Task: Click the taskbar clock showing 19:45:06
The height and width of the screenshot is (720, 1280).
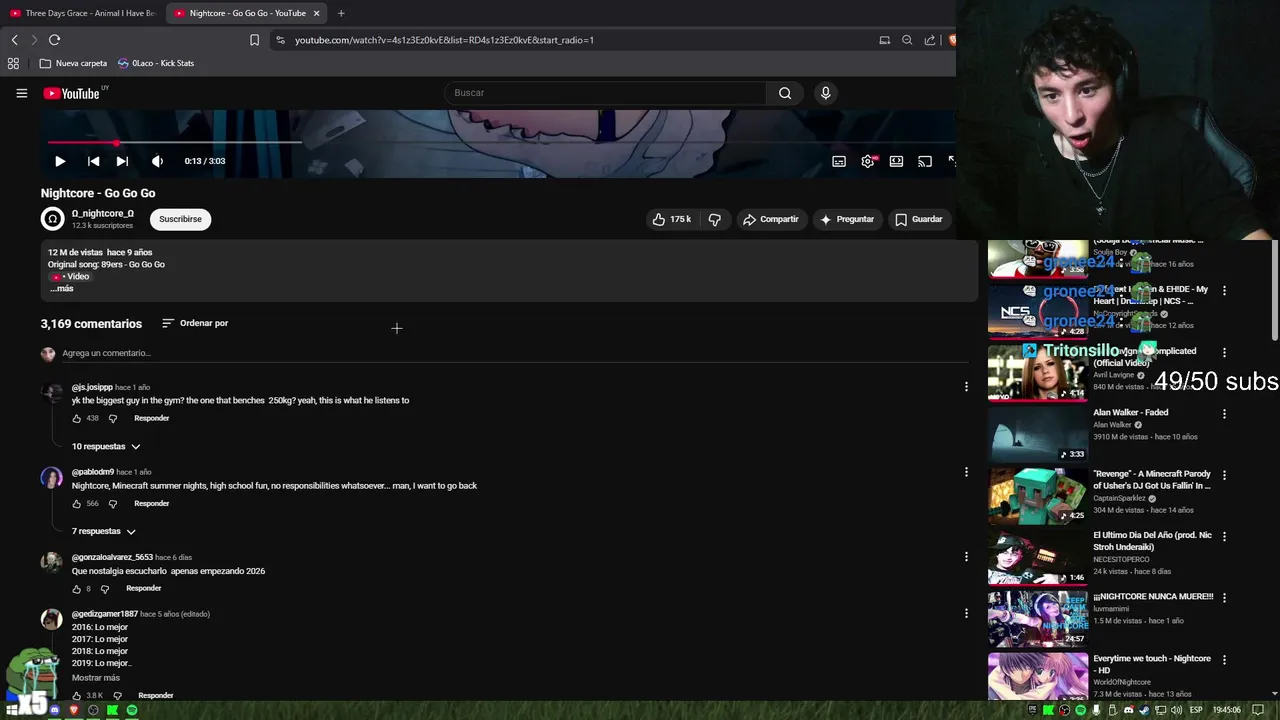Action: [x=1226, y=710]
